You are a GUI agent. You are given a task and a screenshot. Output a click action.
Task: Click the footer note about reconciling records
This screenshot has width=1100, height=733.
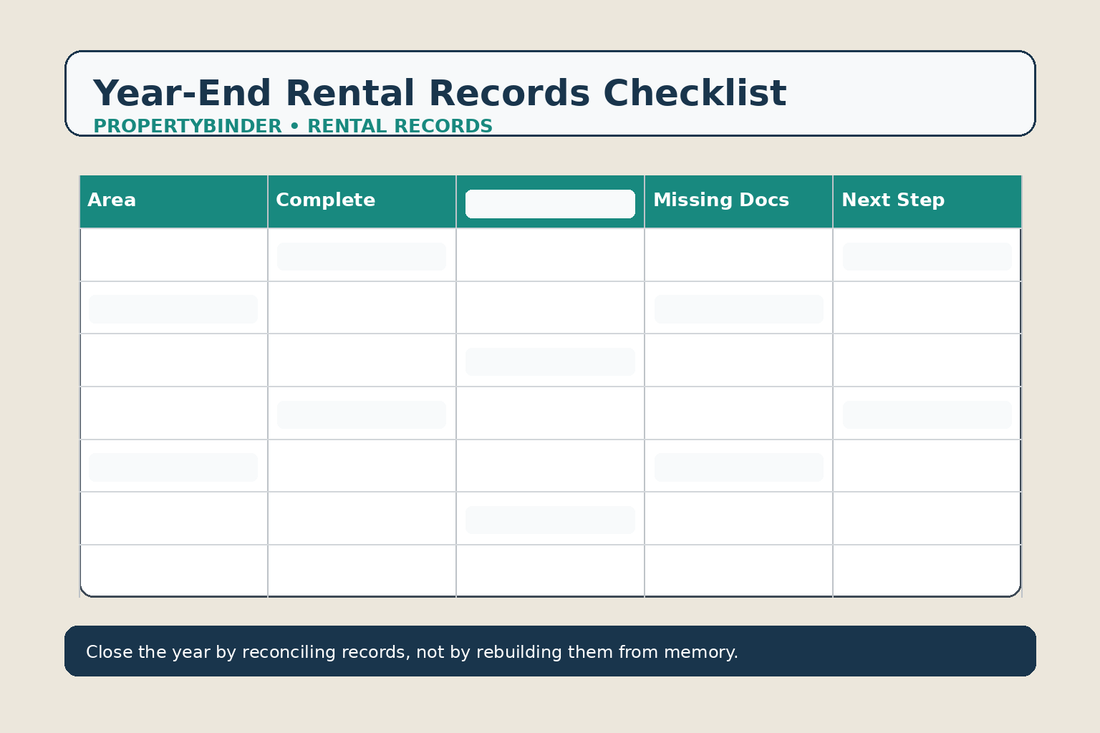coord(412,652)
